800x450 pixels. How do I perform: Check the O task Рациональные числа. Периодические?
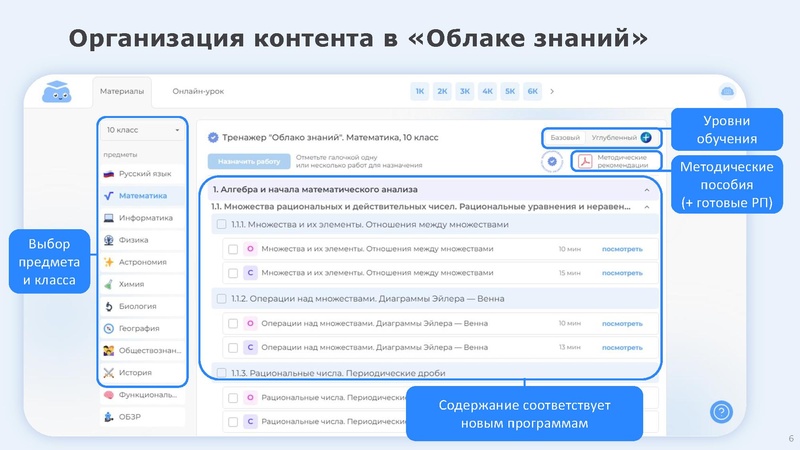[x=233, y=397]
